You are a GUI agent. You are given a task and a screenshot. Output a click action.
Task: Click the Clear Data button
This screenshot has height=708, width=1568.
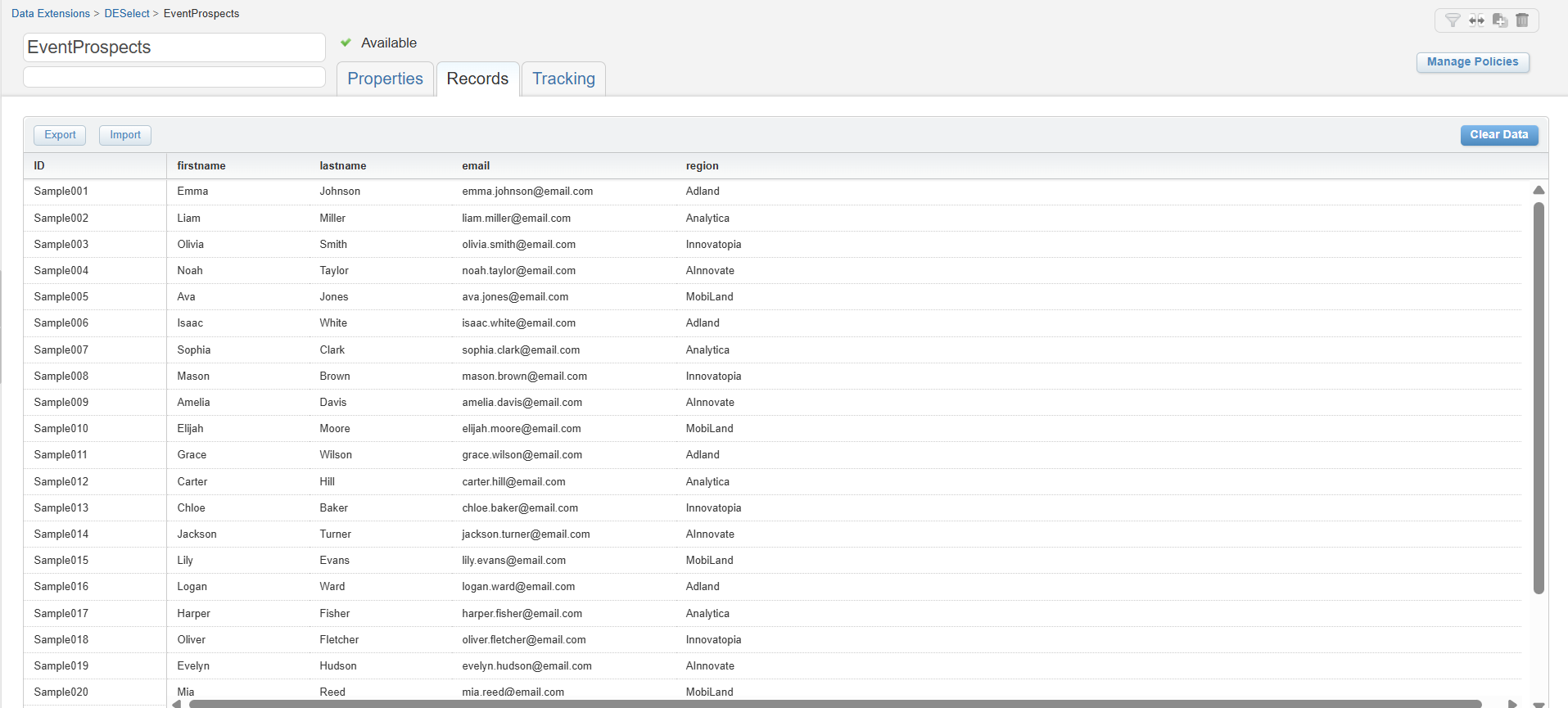point(1498,135)
